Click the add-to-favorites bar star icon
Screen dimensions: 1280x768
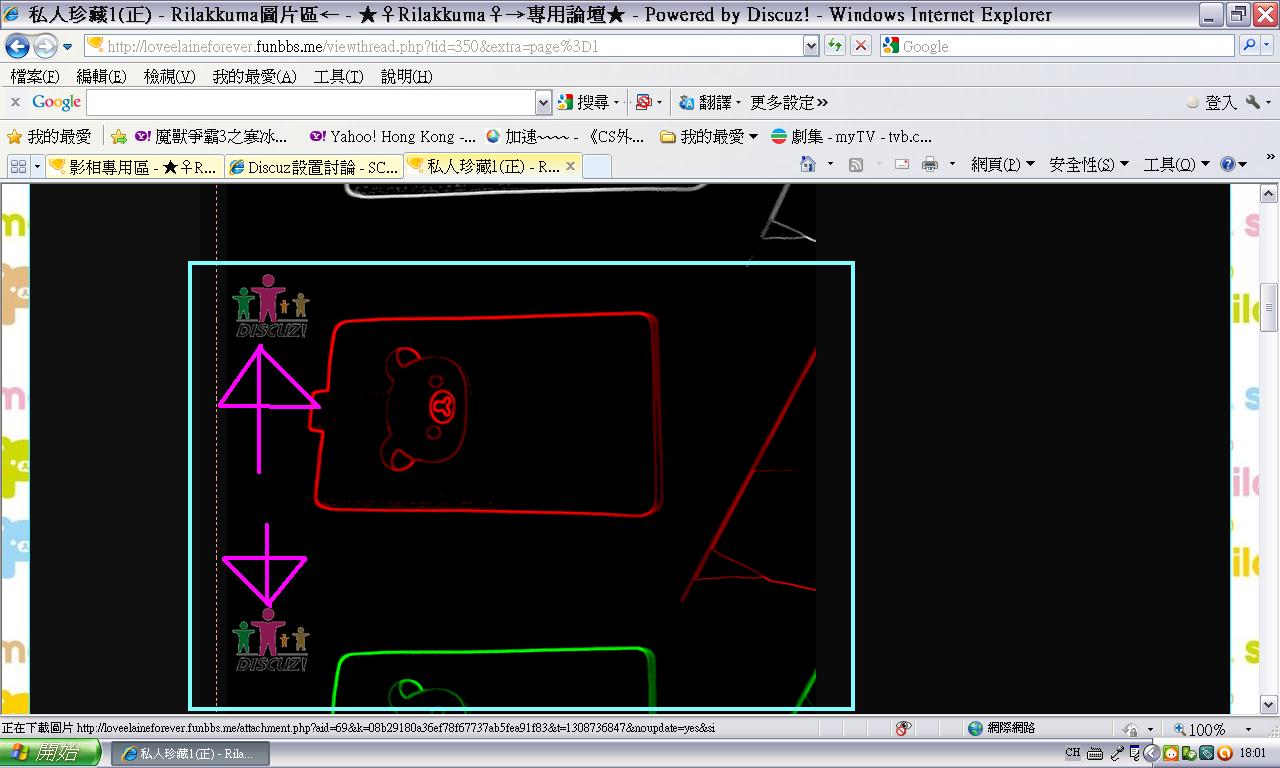coord(119,137)
